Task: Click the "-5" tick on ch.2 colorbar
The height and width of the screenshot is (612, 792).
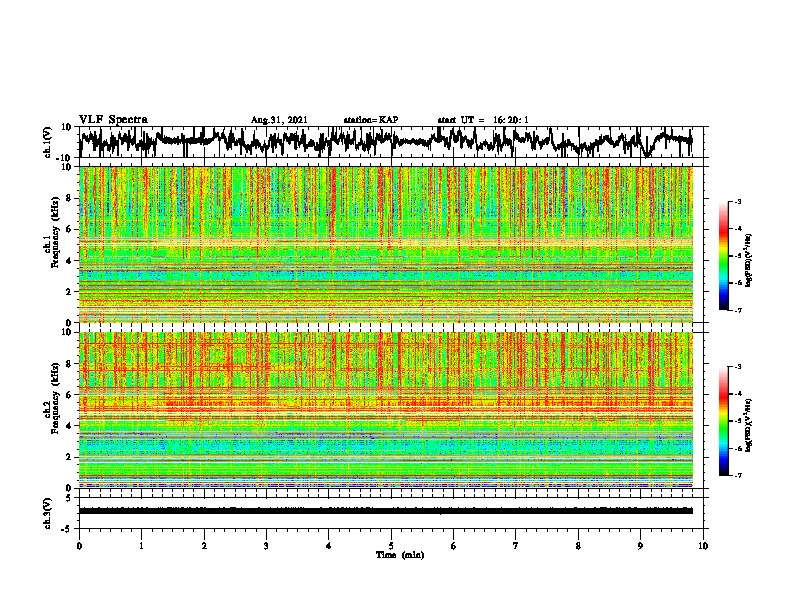Action: (x=737, y=421)
